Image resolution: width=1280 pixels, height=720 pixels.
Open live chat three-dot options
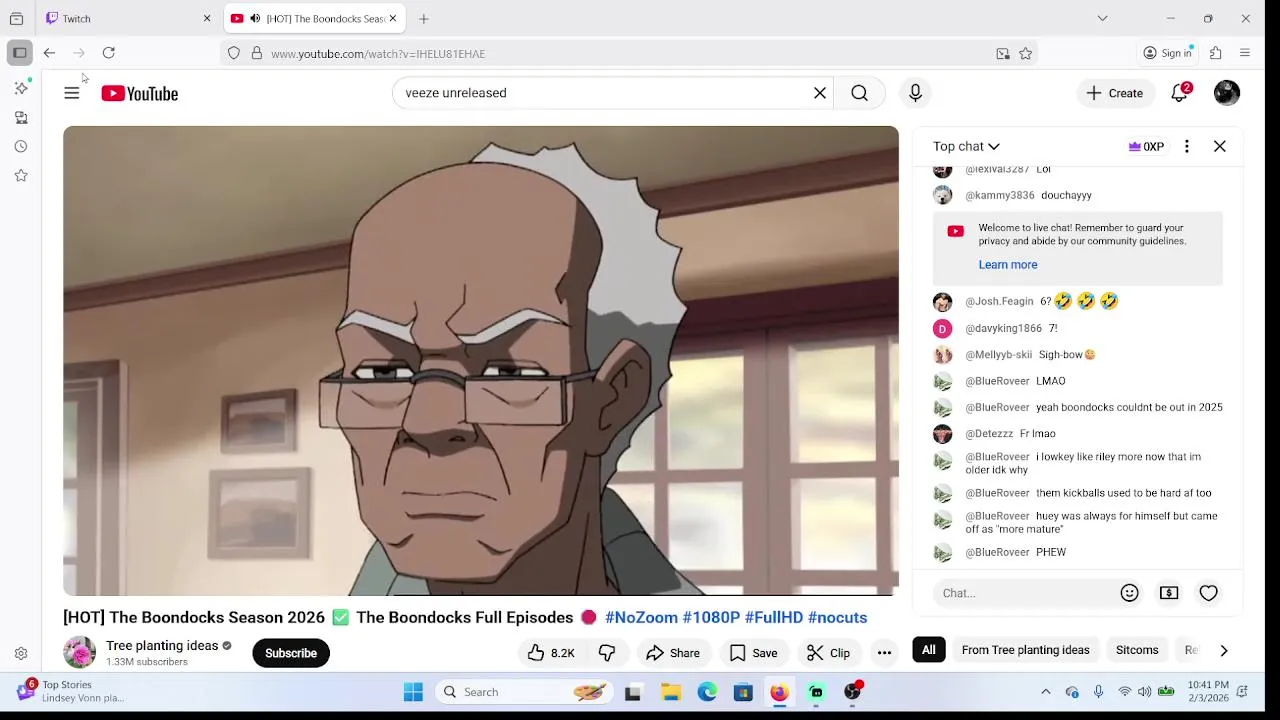click(x=1187, y=146)
